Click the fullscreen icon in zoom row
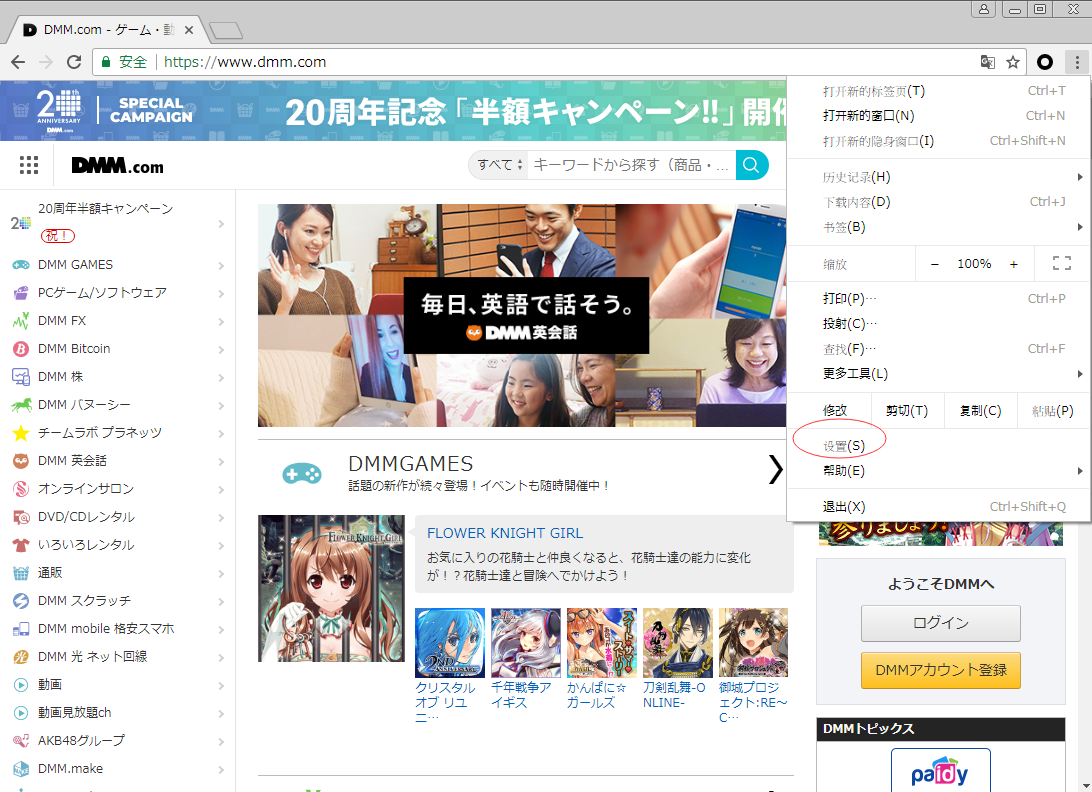This screenshot has width=1092, height=792. [1061, 264]
